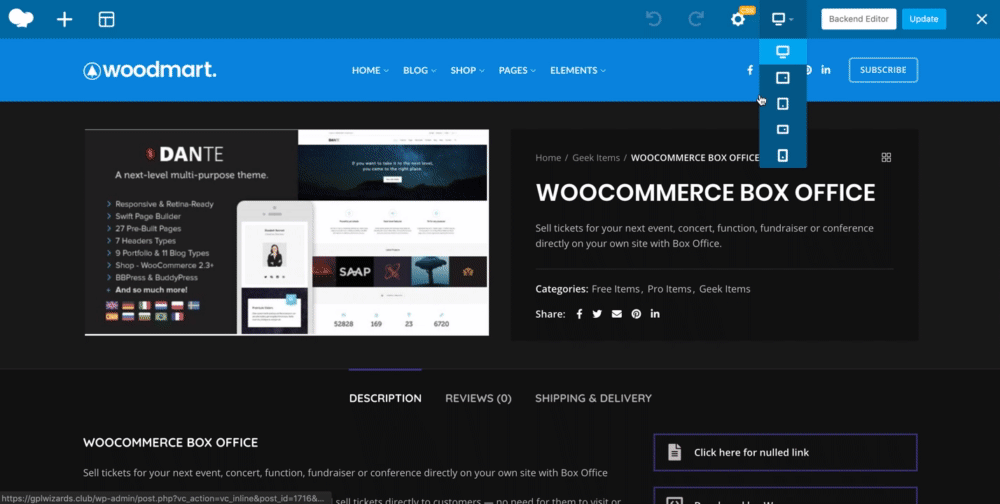1000x504 pixels.
Task: Share product on Facebook icon
Action: 579,314
